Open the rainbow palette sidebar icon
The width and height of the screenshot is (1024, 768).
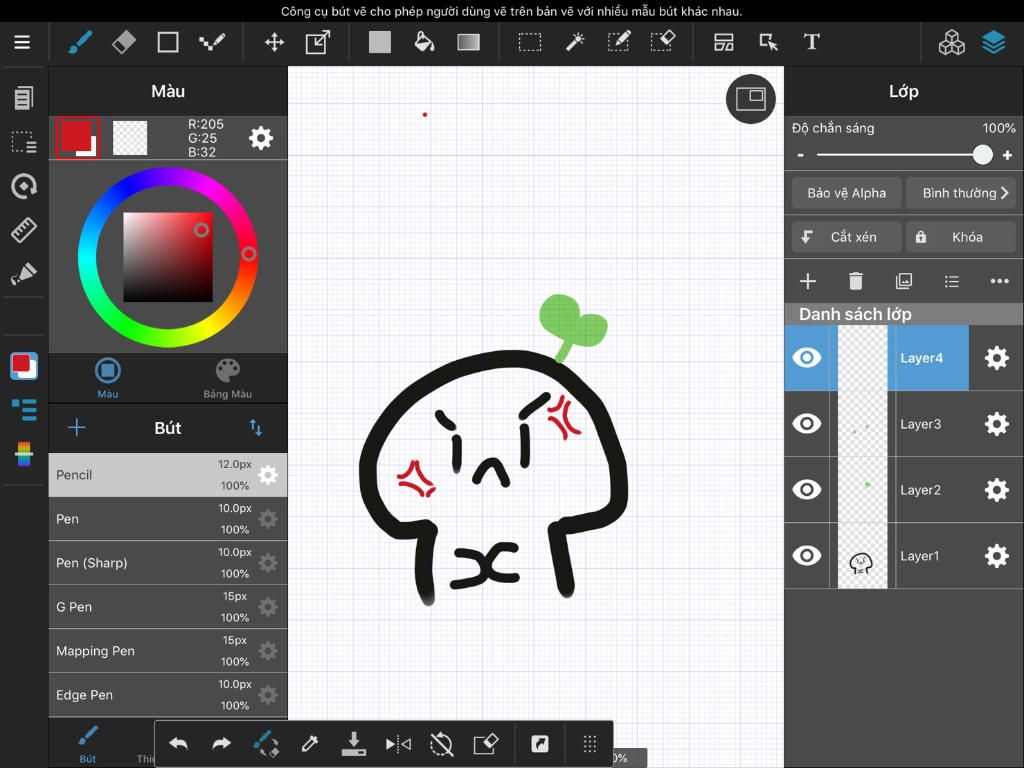pyautogui.click(x=24, y=454)
